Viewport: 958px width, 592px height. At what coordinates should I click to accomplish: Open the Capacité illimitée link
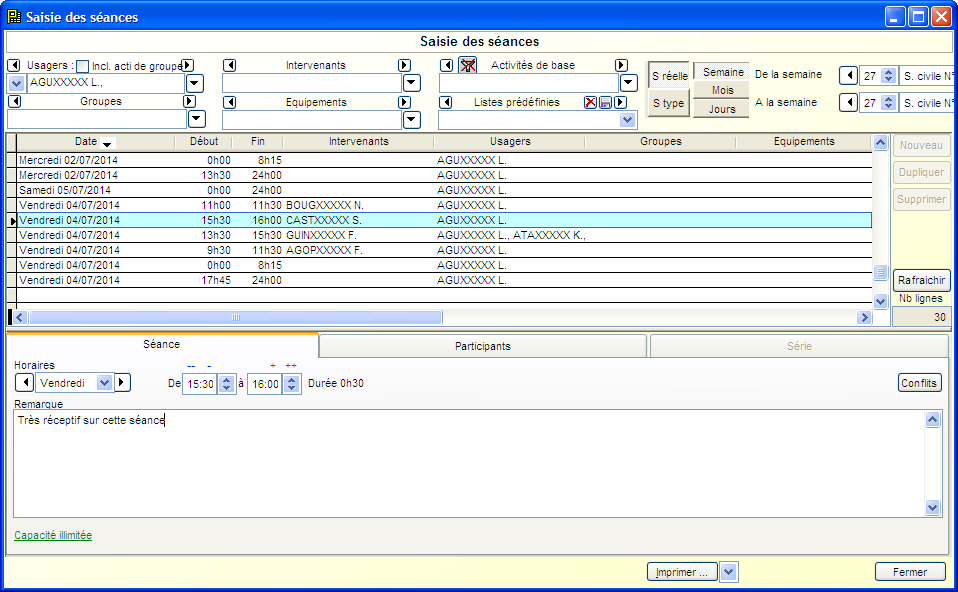click(x=53, y=535)
